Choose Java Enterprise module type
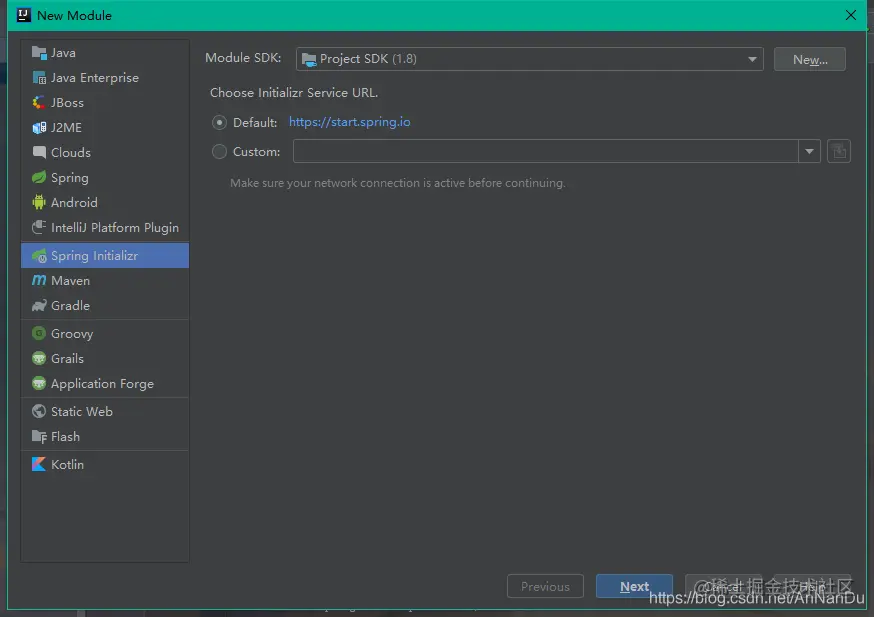 point(105,78)
